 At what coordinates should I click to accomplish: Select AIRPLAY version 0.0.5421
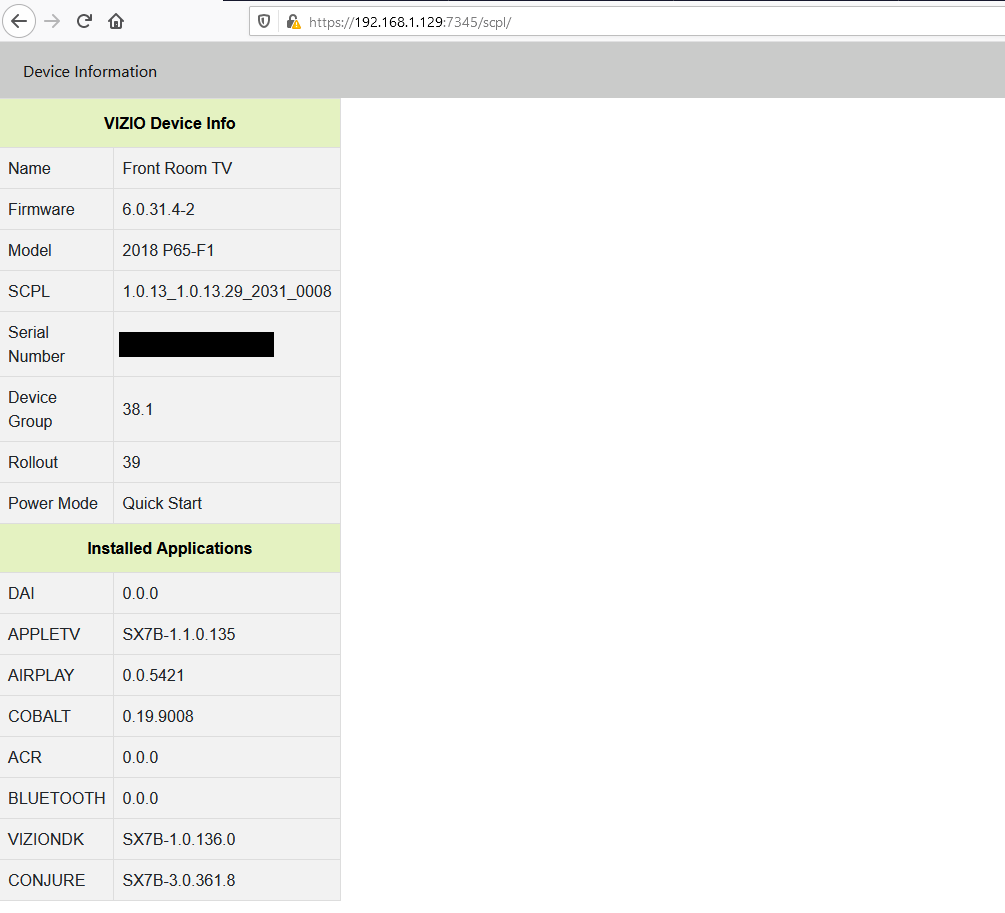pyautogui.click(x=153, y=675)
